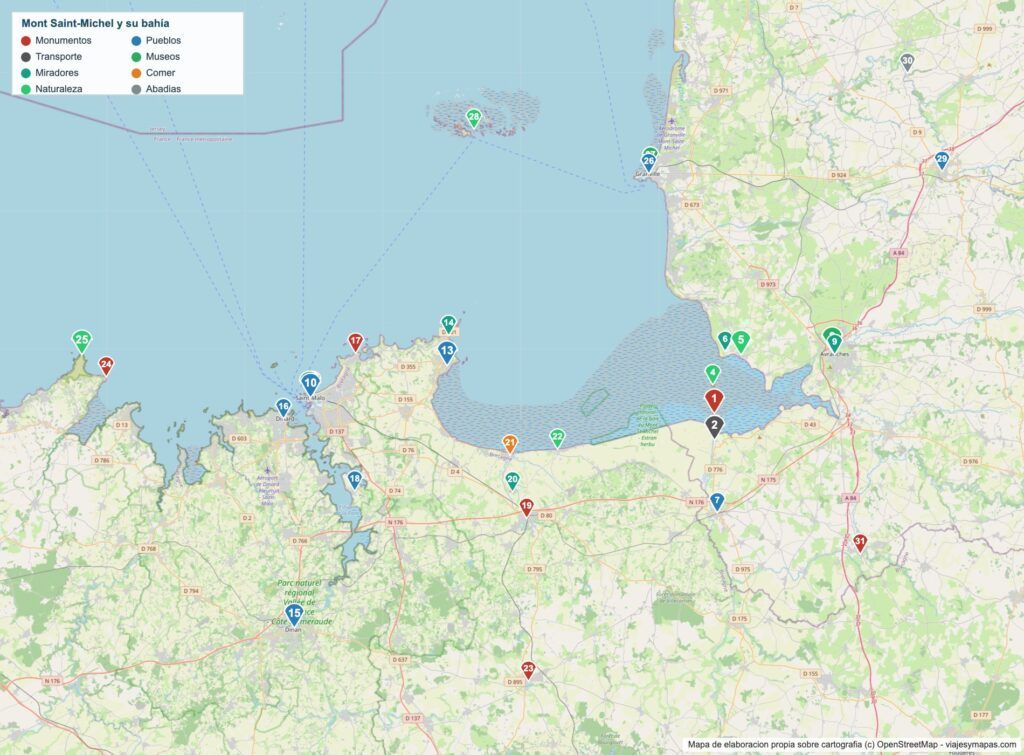Click blue marker 13 on the coast
This screenshot has width=1024, height=755.
coord(447,351)
